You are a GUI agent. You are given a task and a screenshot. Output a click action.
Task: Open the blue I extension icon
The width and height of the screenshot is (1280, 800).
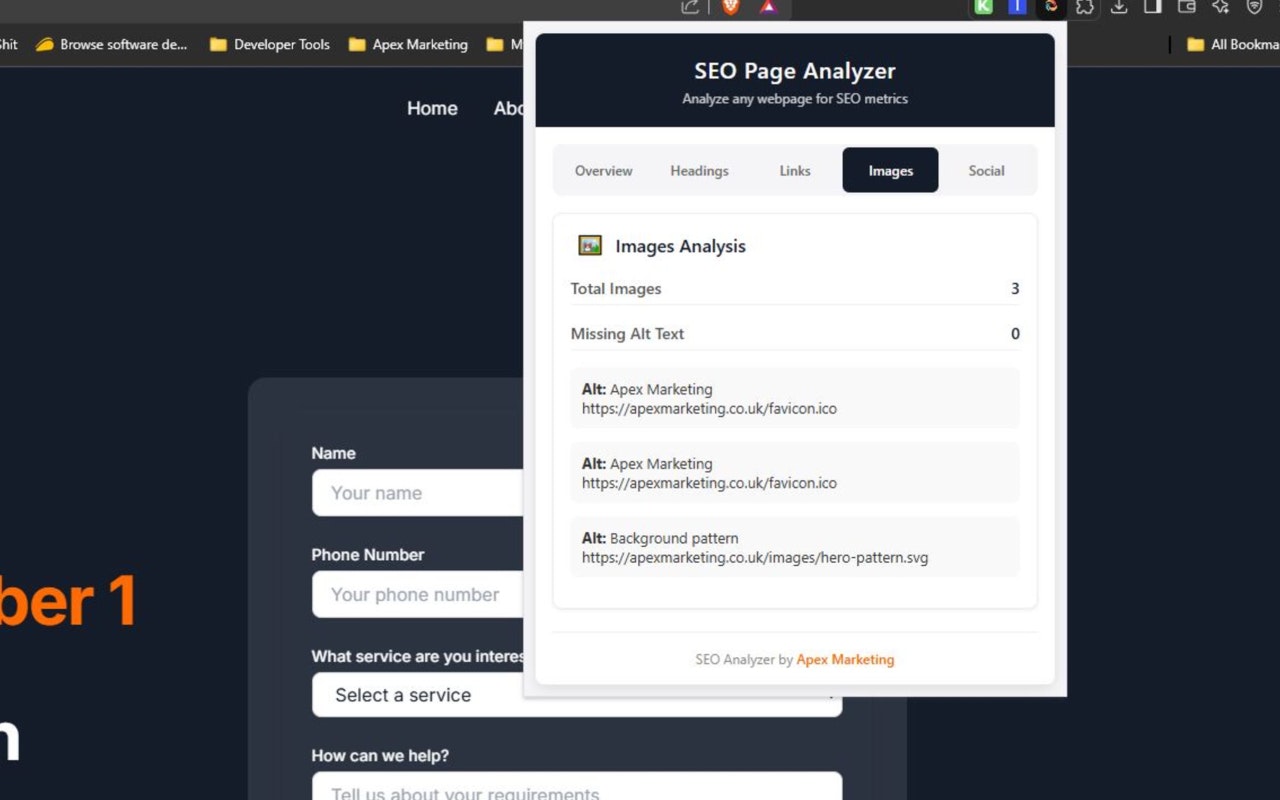pos(1017,6)
